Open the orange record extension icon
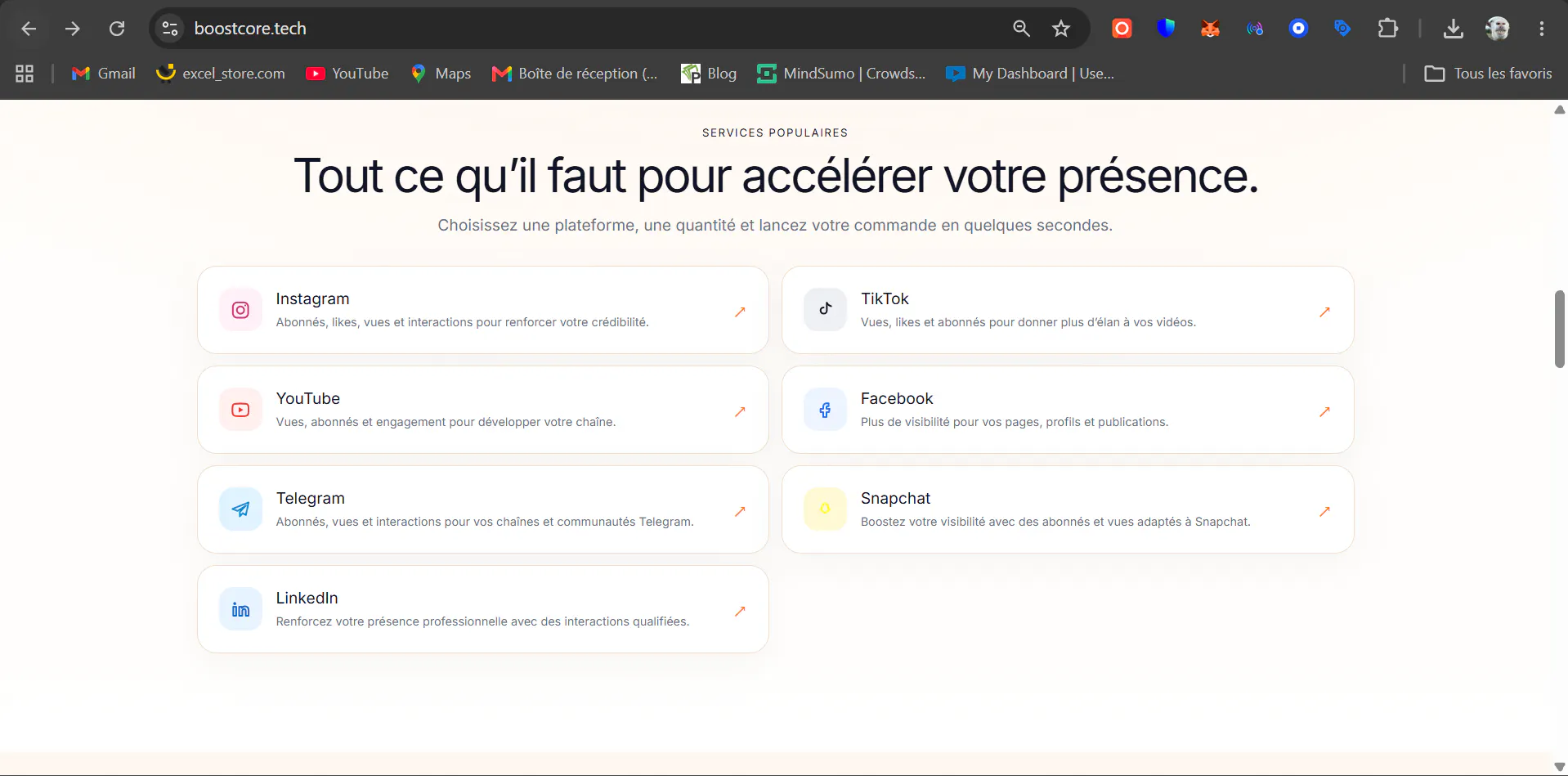The width and height of the screenshot is (1568, 776). (1122, 29)
